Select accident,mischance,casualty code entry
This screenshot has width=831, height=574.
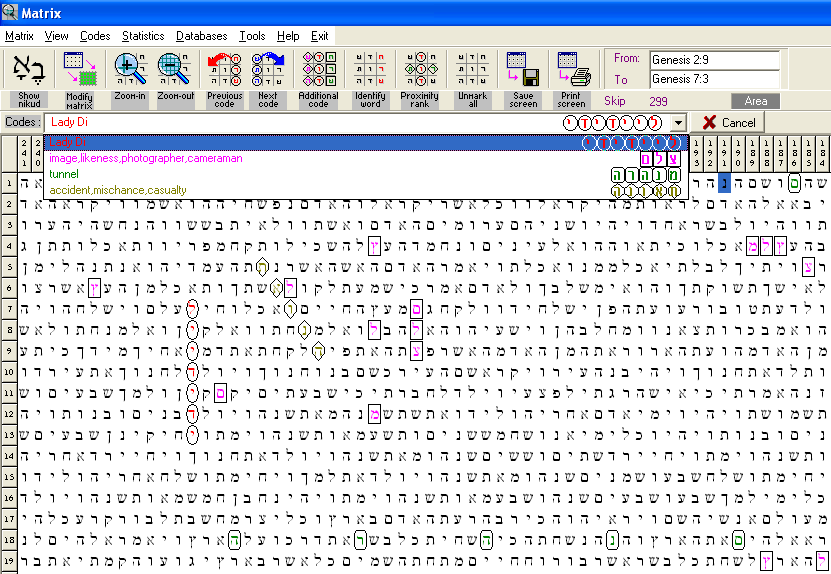pyautogui.click(x=366, y=190)
